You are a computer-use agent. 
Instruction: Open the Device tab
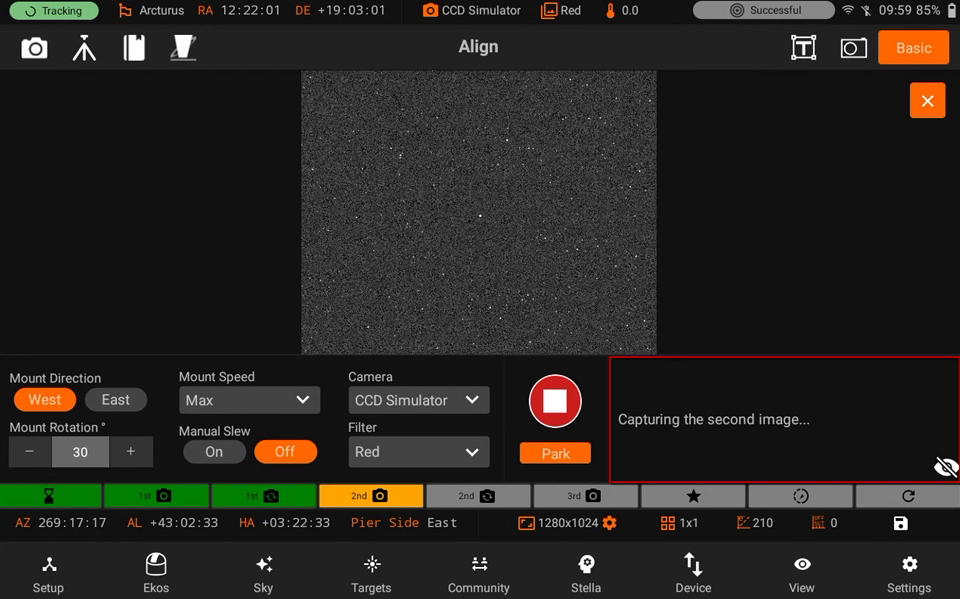(693, 574)
